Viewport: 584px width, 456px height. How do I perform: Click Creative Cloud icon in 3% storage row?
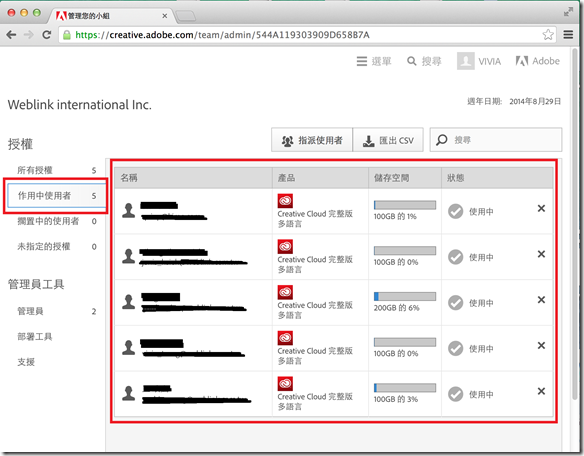[285, 384]
